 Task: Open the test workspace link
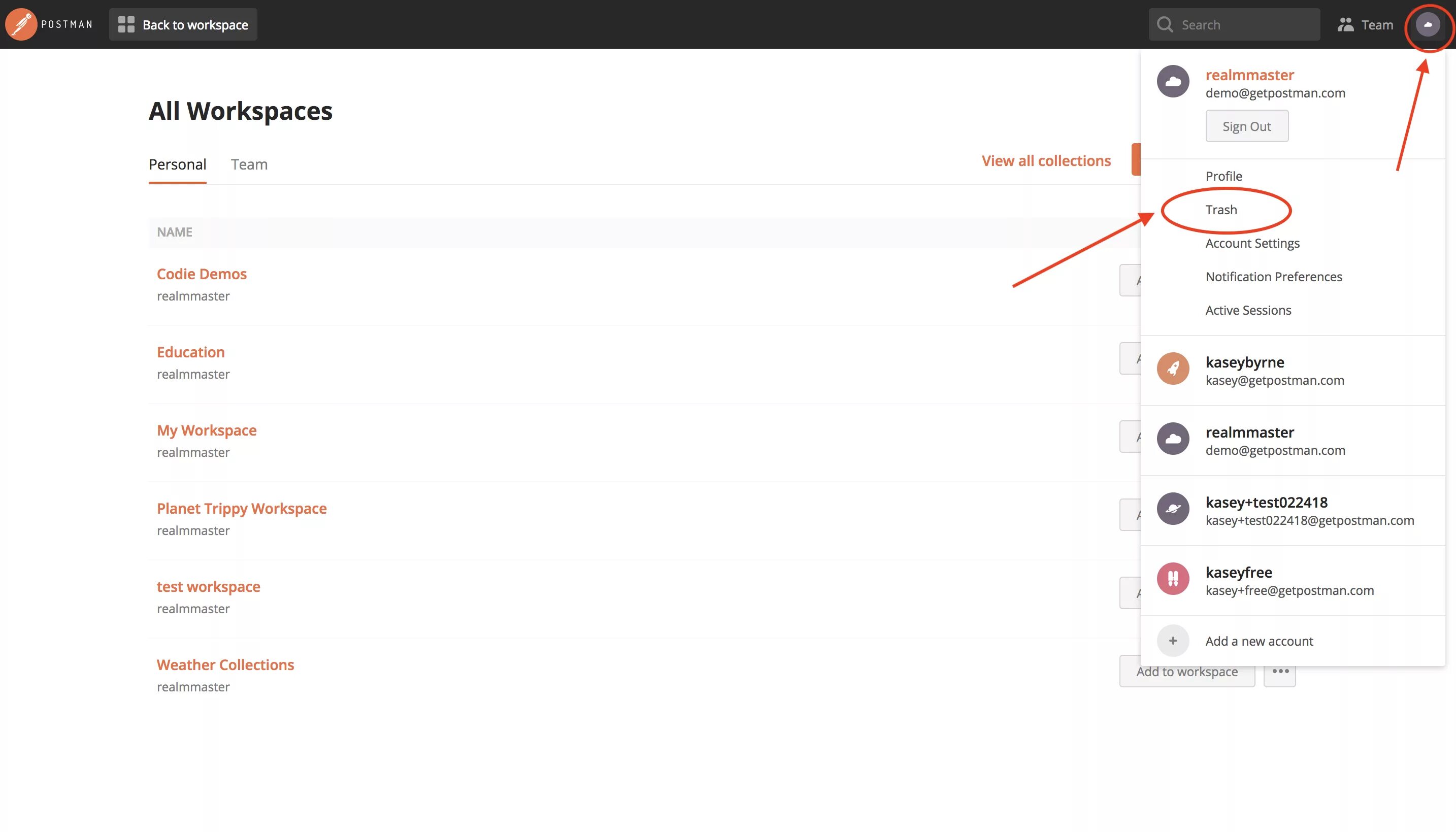pos(209,587)
